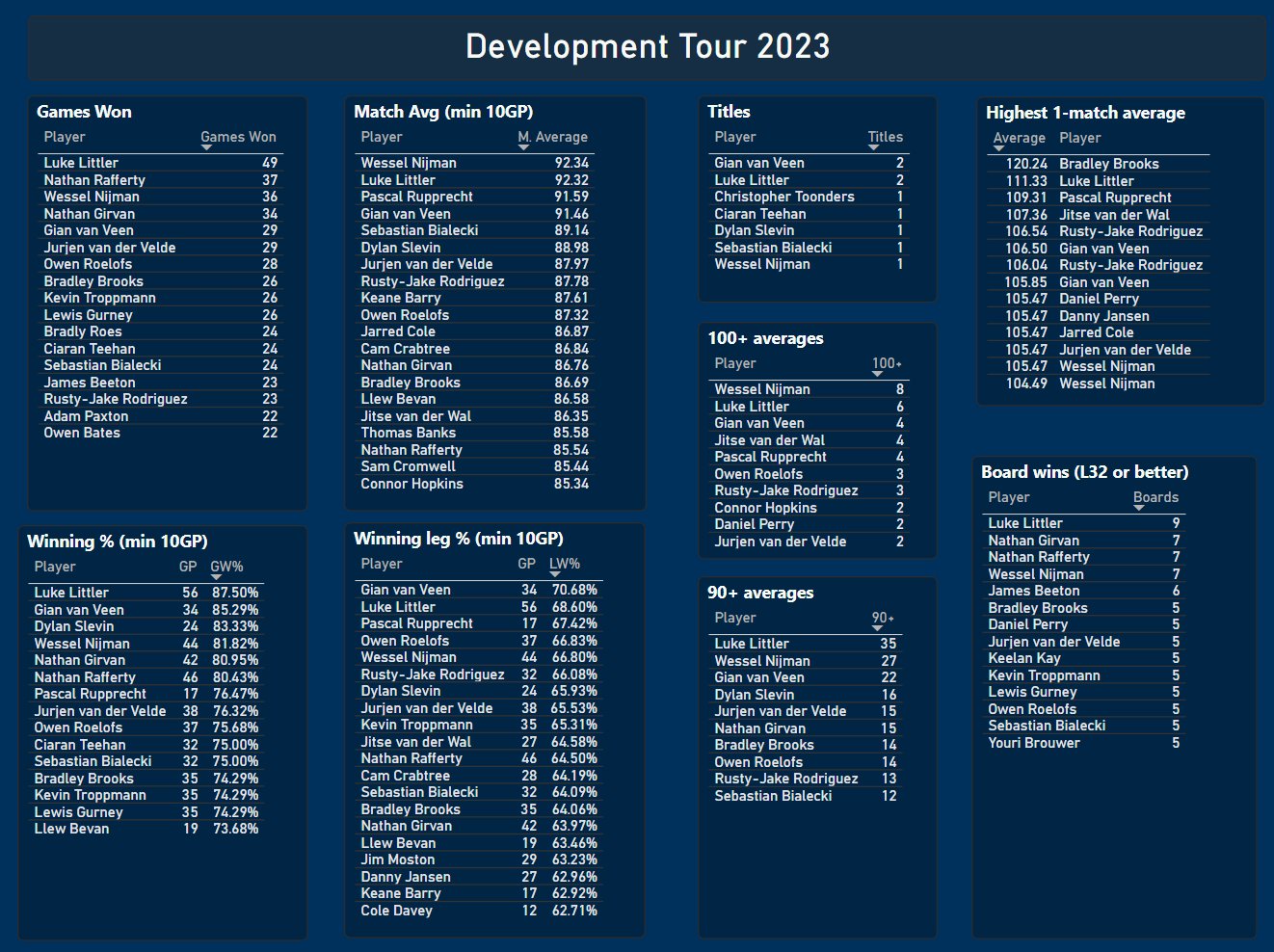Viewport: 1274px width, 952px height.
Task: Click sort arrow under Games Won header
Action: coord(206,147)
